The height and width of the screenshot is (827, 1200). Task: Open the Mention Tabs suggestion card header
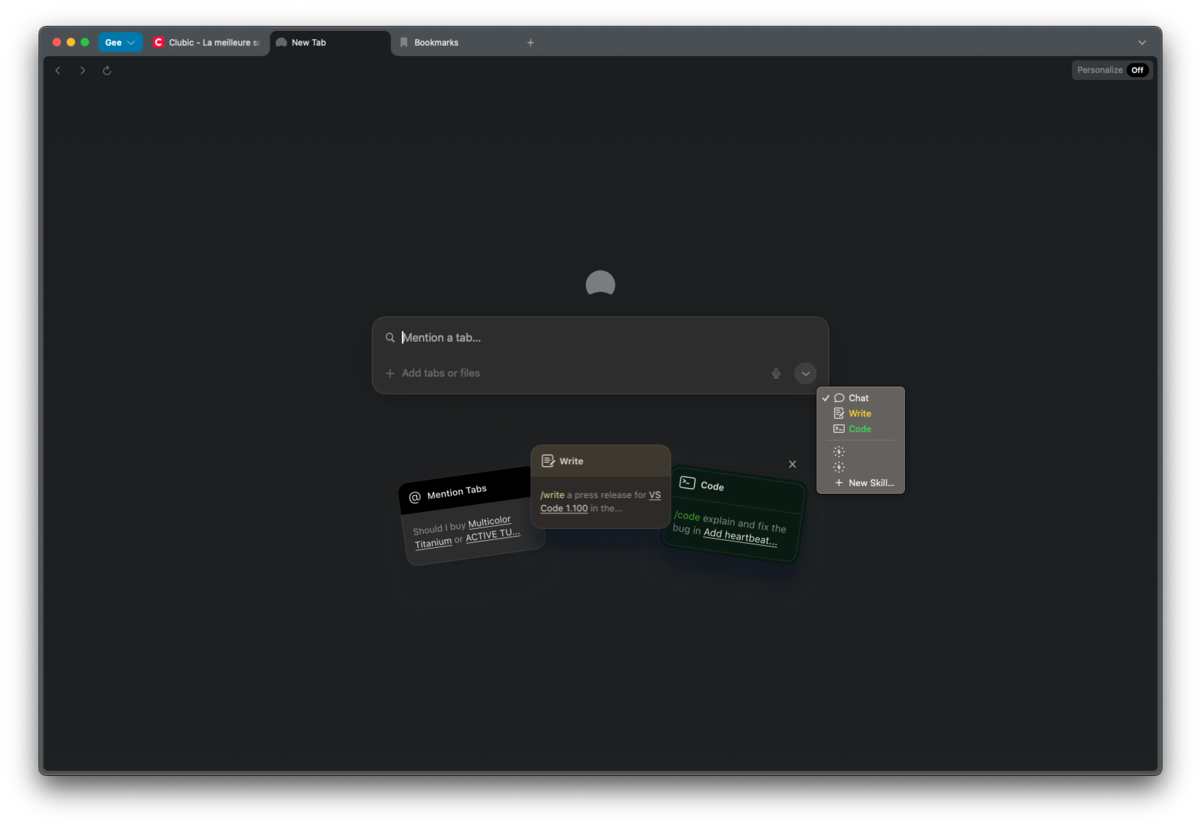pos(465,492)
